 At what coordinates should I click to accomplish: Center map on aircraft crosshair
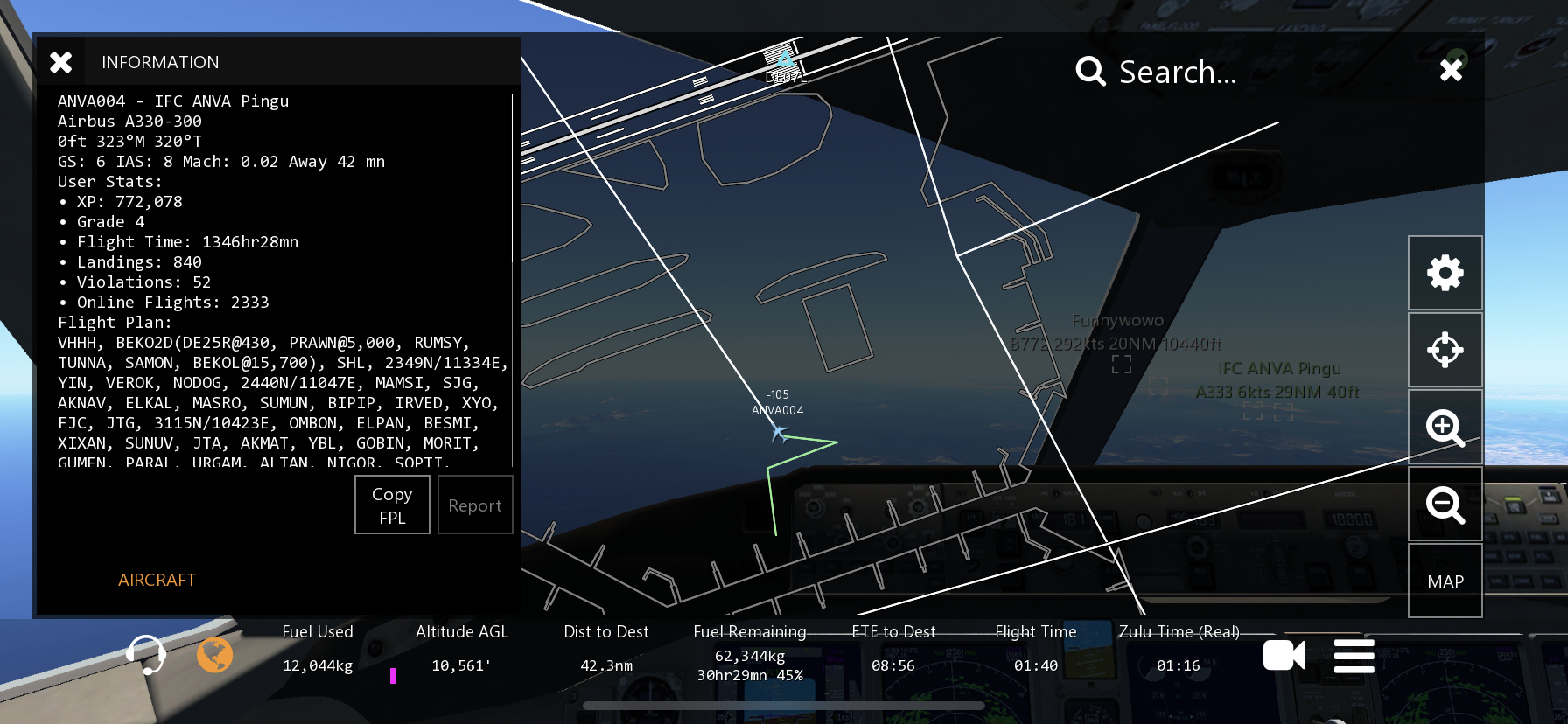1445,350
